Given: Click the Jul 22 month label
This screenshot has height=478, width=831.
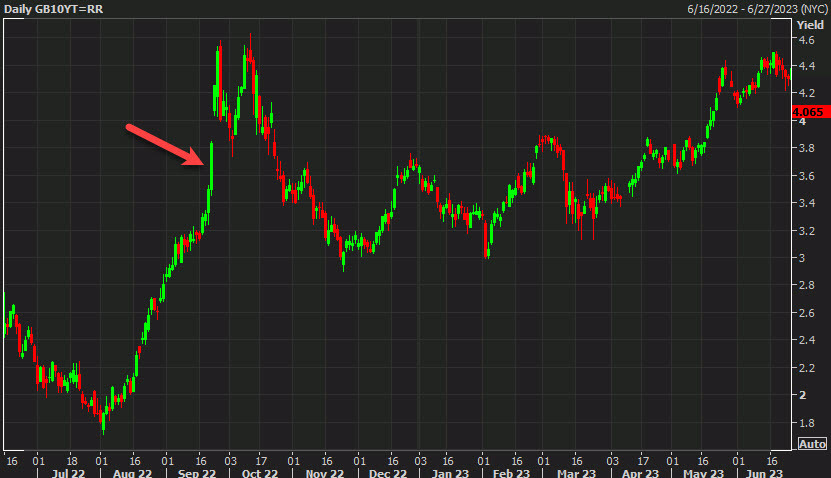Looking at the screenshot, I should coord(68,473).
